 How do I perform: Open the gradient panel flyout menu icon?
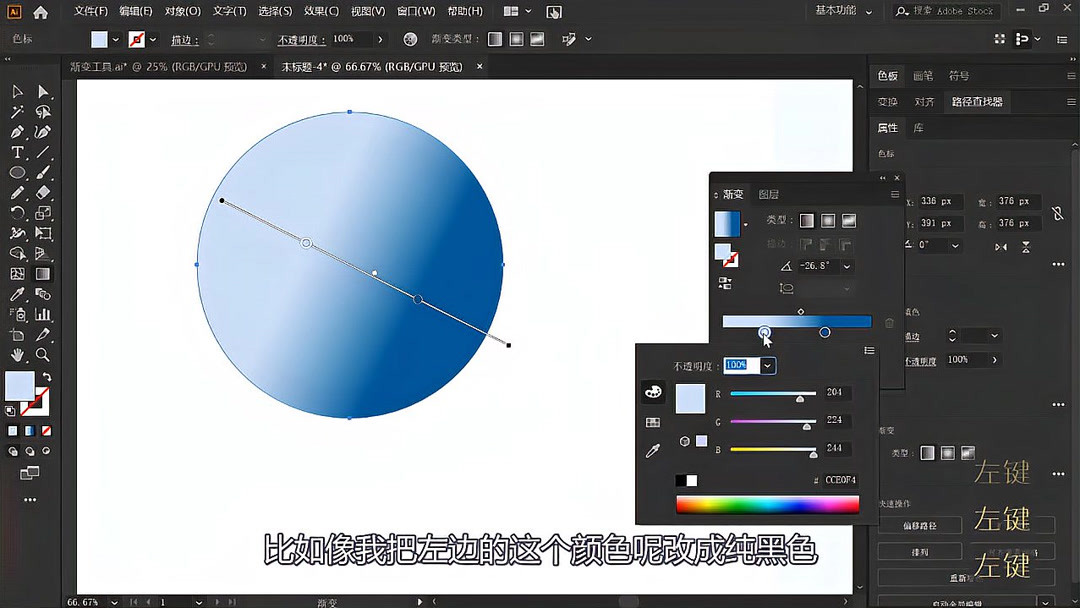(893, 194)
